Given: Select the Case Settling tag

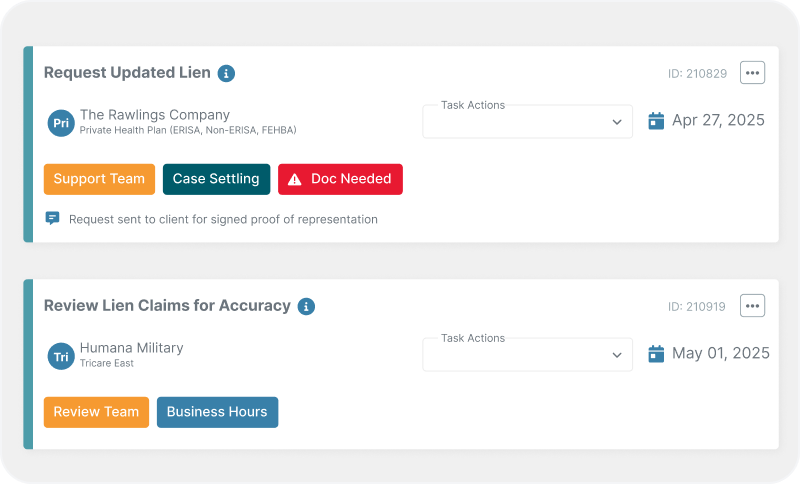Looking at the screenshot, I should point(216,179).
